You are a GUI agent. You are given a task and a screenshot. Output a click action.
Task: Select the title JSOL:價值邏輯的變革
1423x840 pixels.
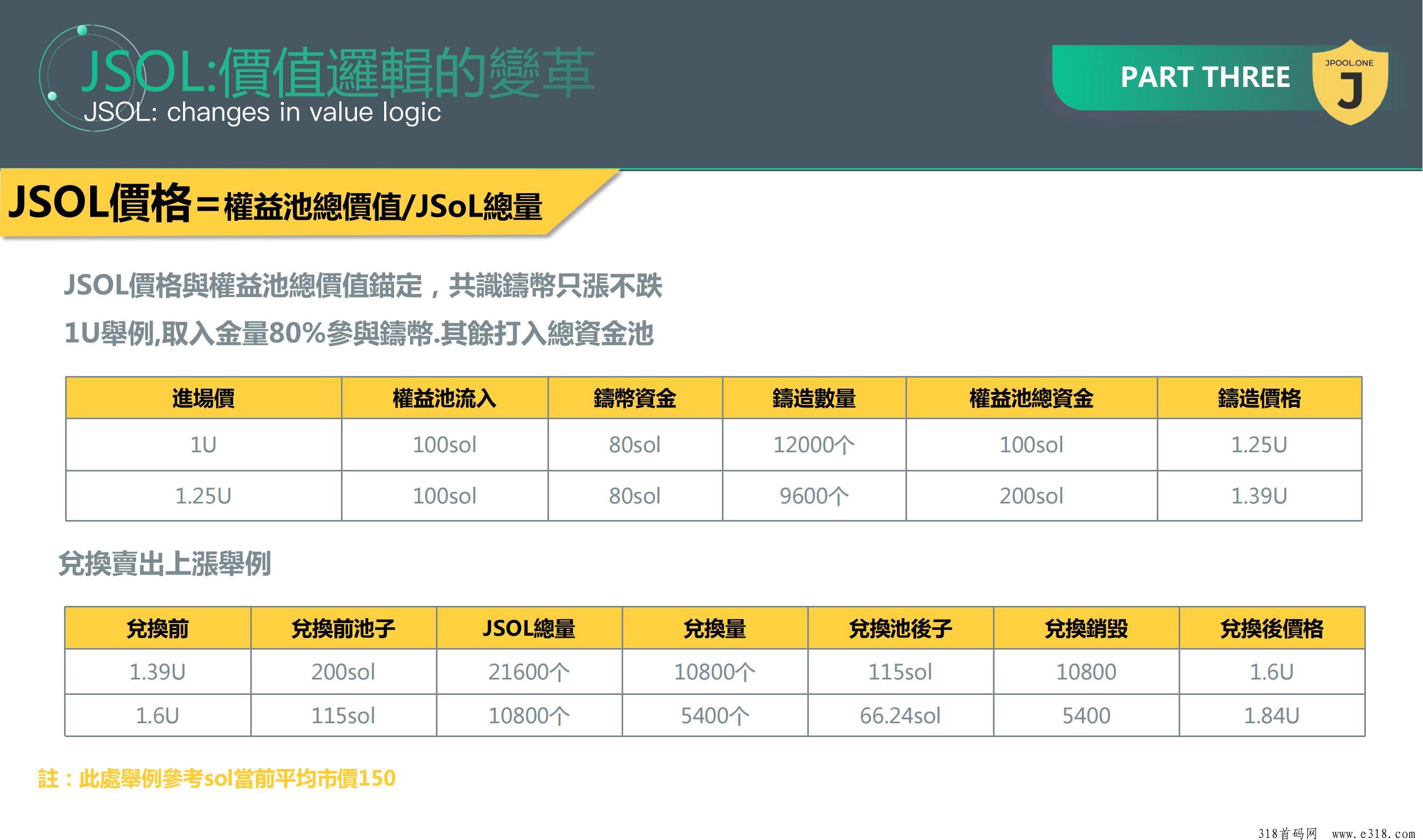click(x=338, y=74)
